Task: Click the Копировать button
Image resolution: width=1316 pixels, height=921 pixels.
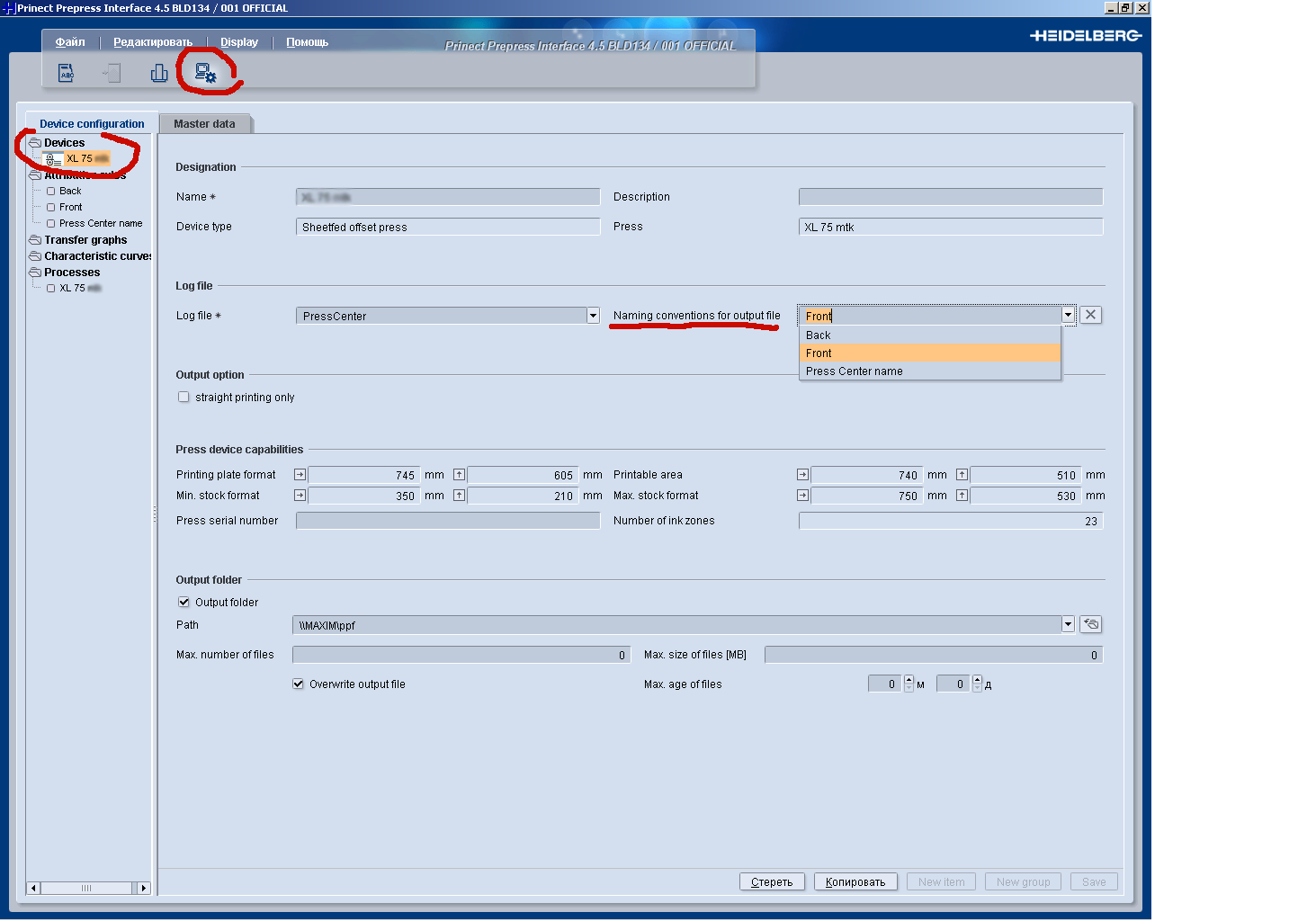Action: [x=855, y=881]
